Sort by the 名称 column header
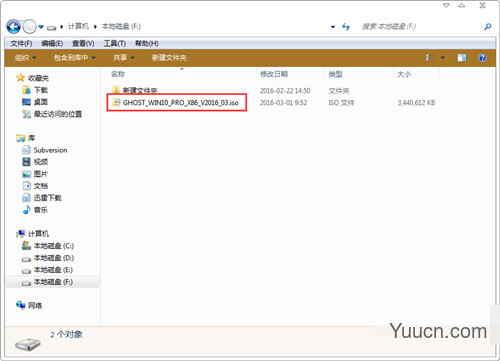 pyautogui.click(x=118, y=74)
